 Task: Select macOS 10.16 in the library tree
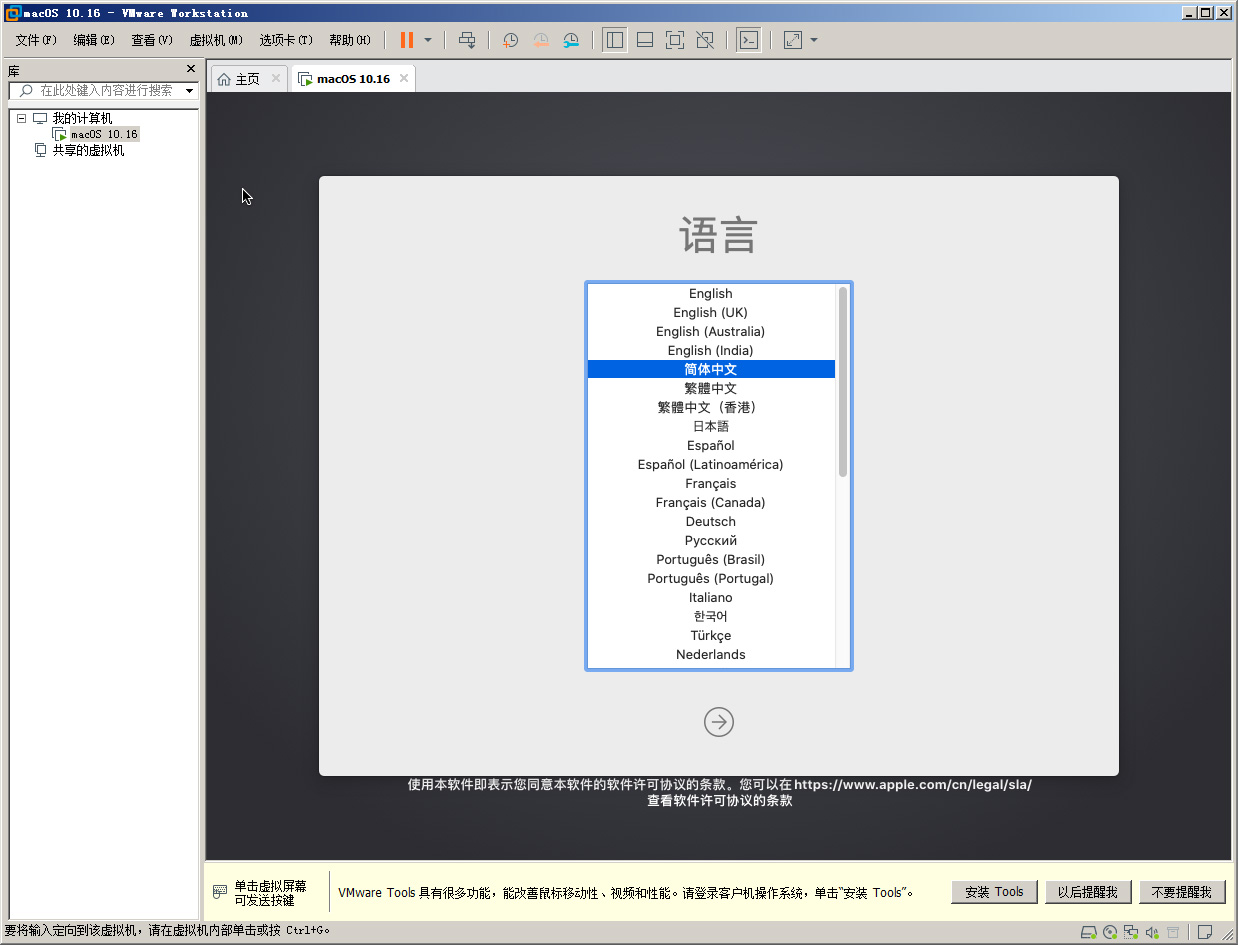tap(104, 134)
